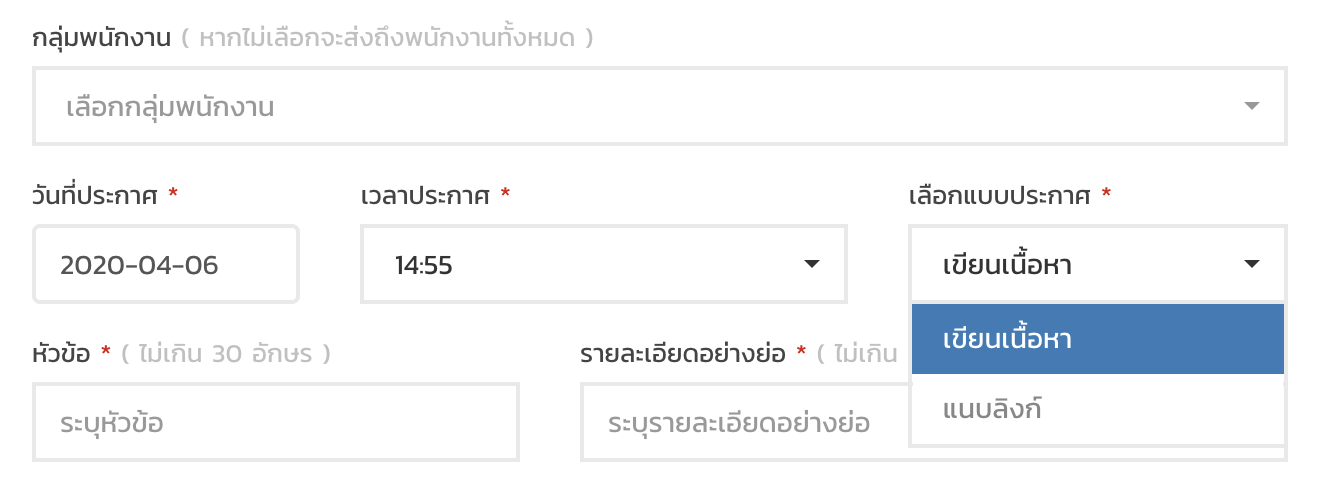This screenshot has width=1328, height=490.
Task: Open the เลือกกลุ่มพนักงาน employee group dropdown
Action: [x=660, y=106]
